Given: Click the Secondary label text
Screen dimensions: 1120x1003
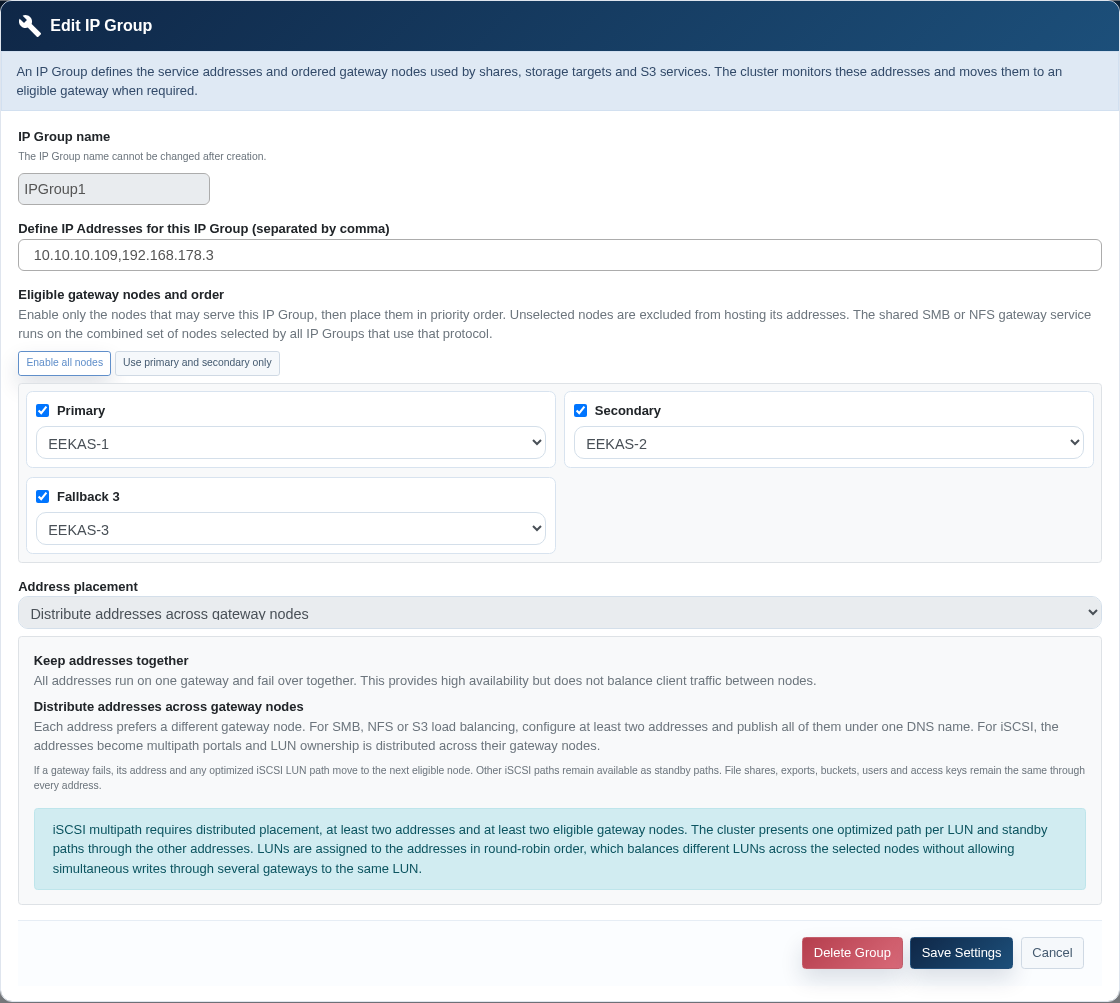Looking at the screenshot, I should (627, 411).
